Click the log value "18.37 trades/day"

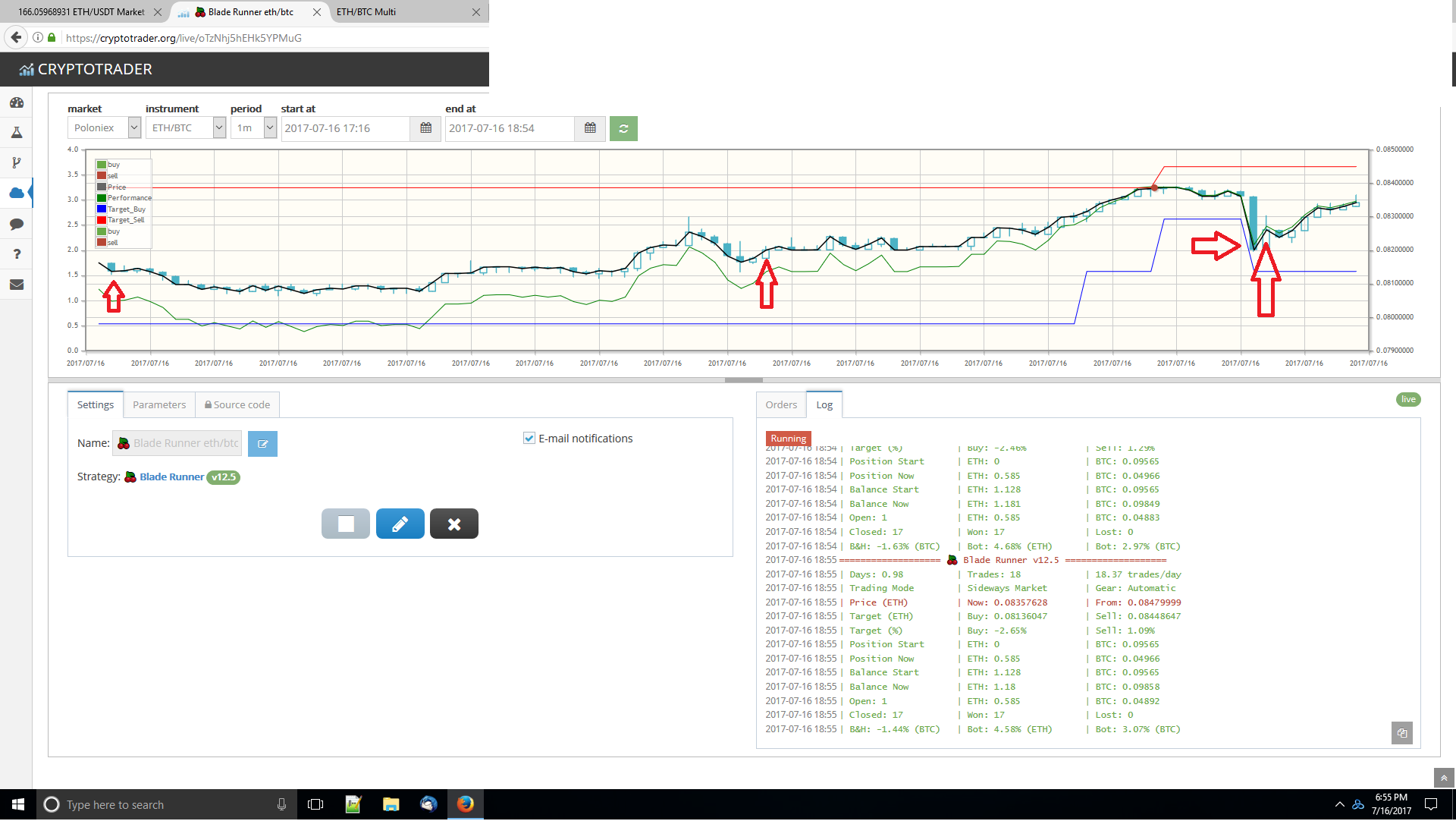tap(1138, 575)
